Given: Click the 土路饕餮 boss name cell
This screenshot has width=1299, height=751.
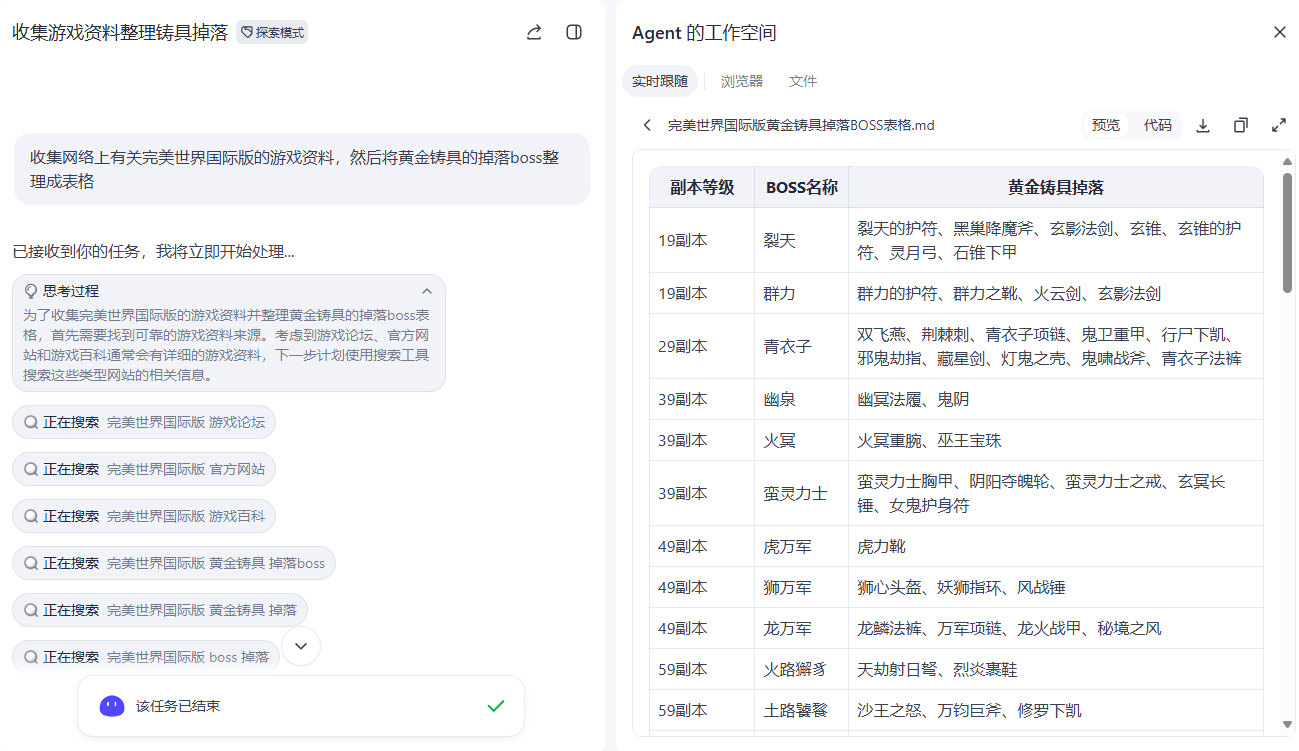Looking at the screenshot, I should click(802, 710).
